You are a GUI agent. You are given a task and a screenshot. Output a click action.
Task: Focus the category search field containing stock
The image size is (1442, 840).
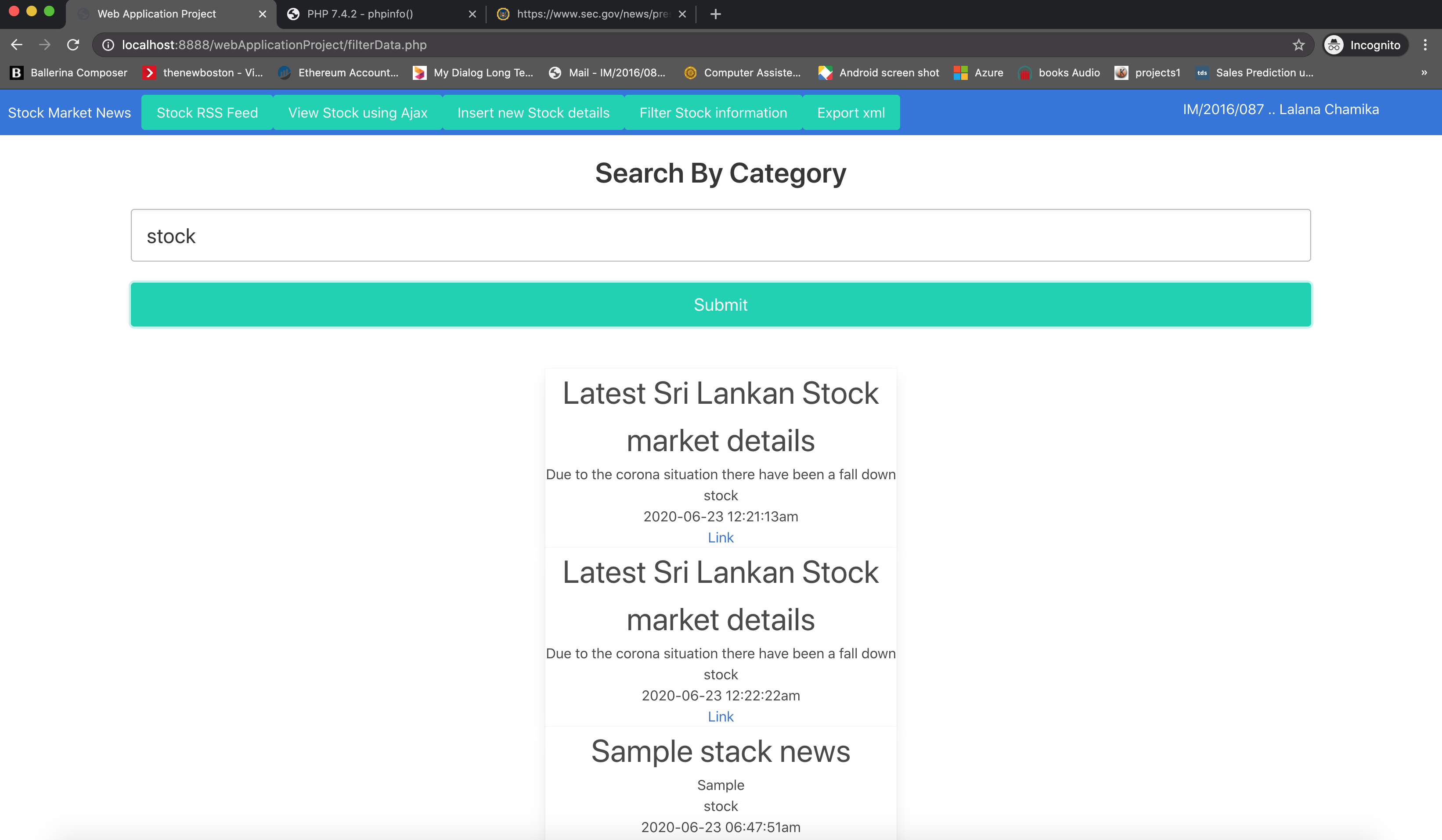coord(721,236)
